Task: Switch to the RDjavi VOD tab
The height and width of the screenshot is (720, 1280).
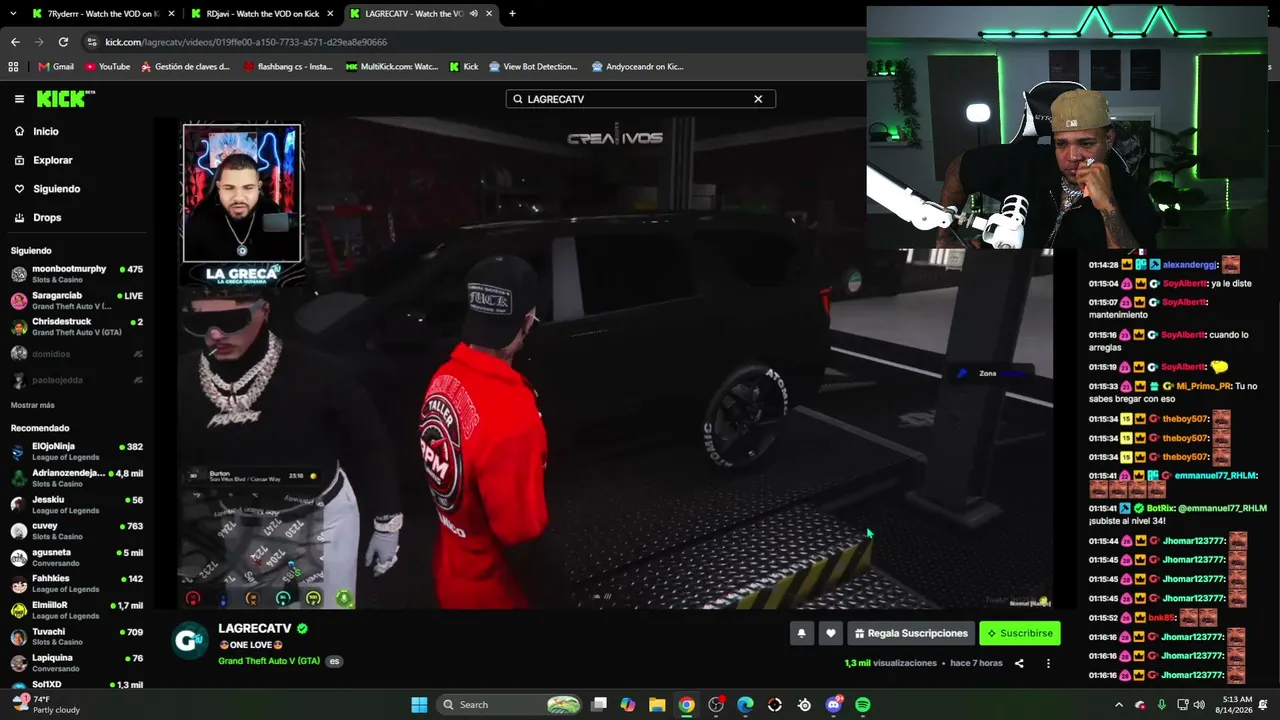Action: (260, 14)
